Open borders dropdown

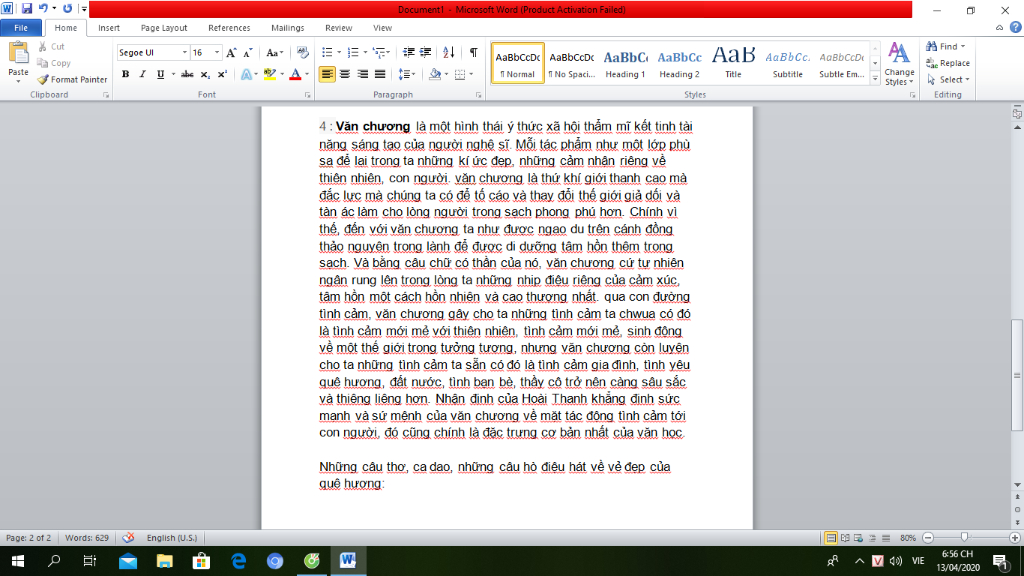(471, 74)
